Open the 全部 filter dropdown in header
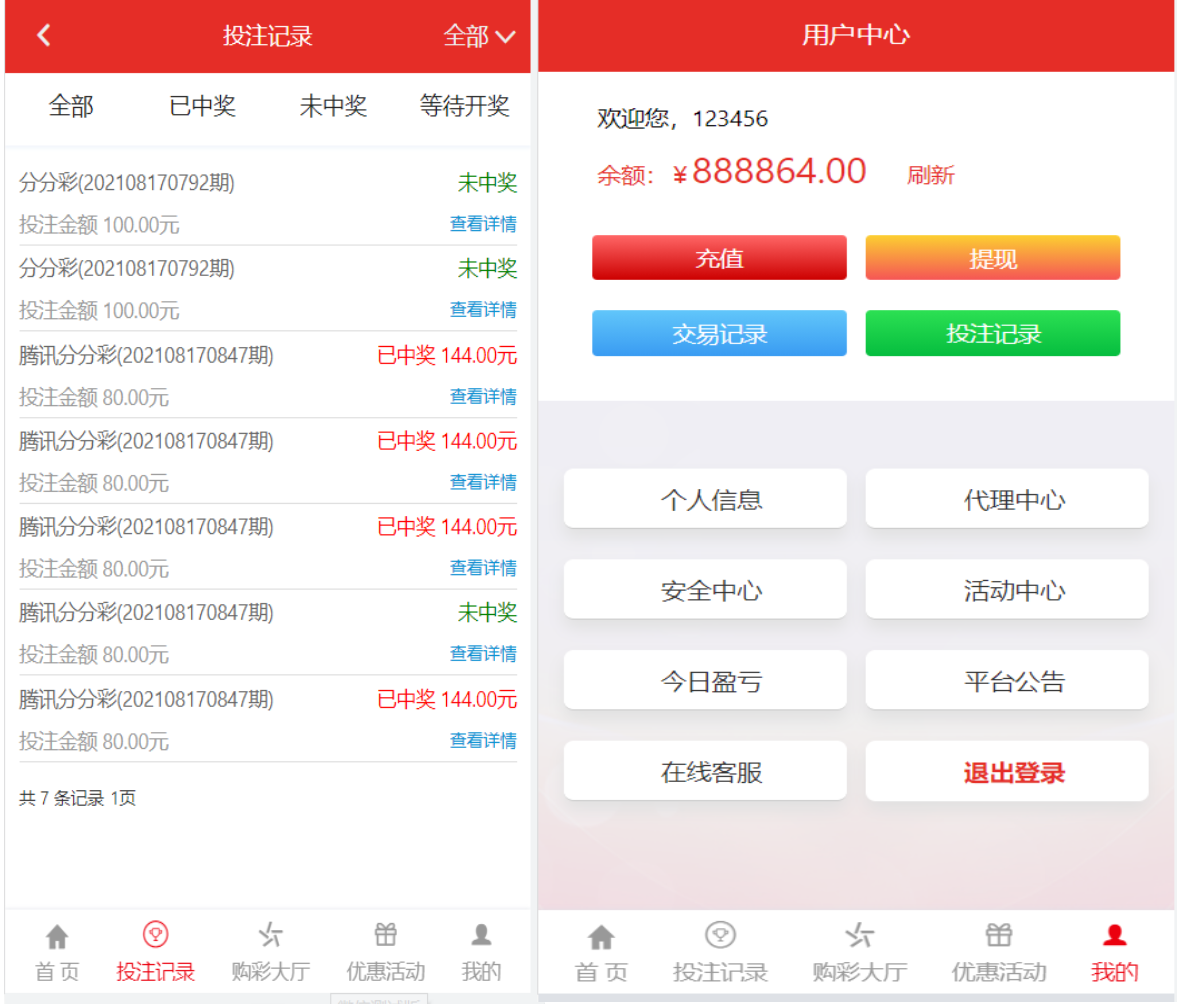Viewport: 1180px width, 1004px height. (479, 37)
